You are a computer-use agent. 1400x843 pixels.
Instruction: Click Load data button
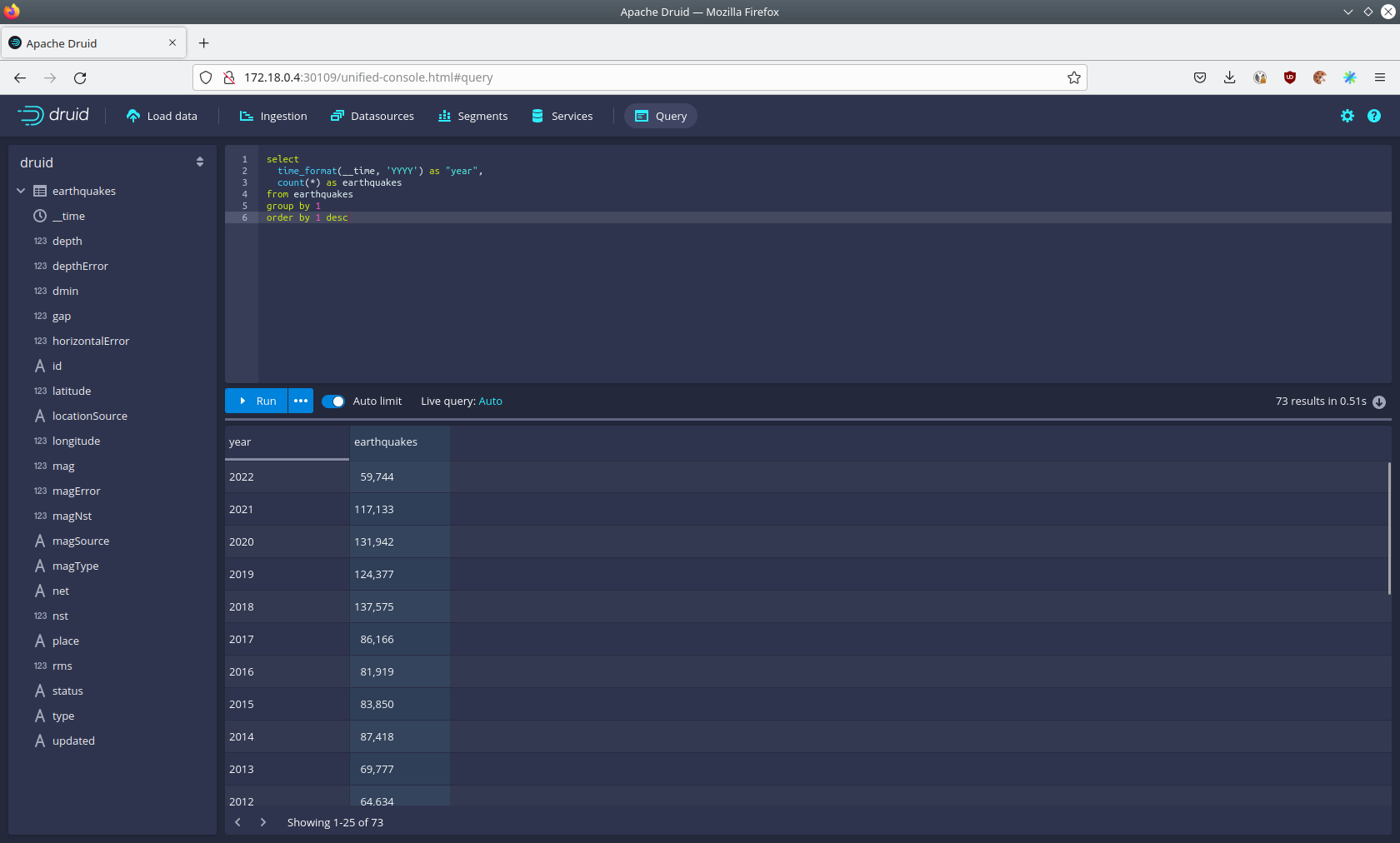tap(162, 116)
